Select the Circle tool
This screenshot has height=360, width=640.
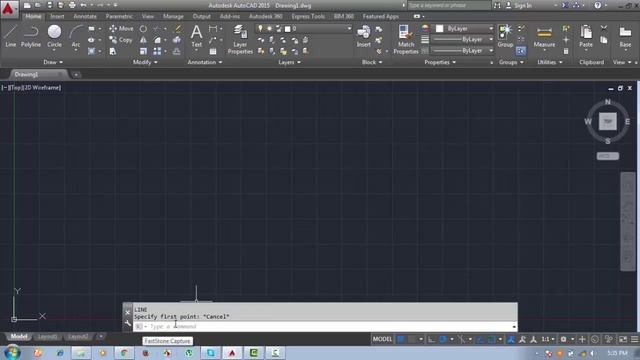tap(54, 36)
